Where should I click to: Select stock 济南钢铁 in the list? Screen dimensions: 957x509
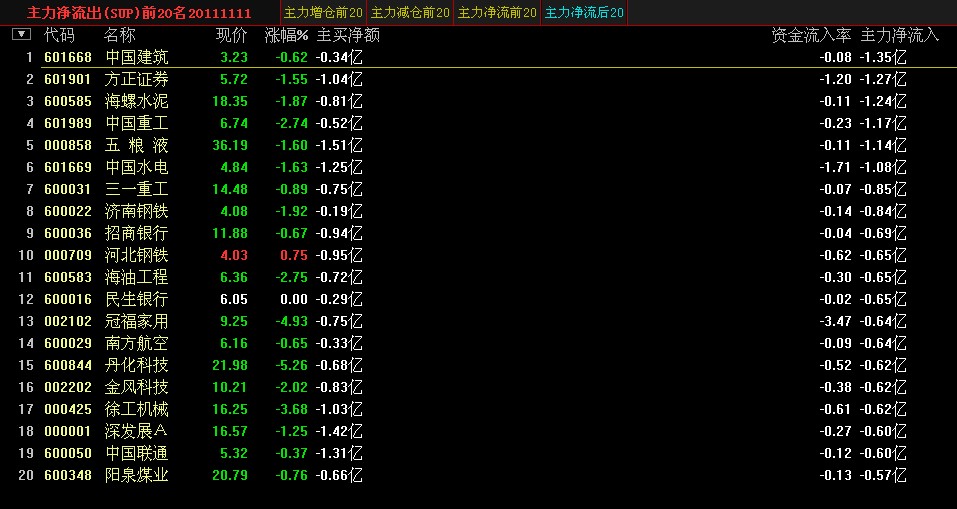tap(137, 211)
